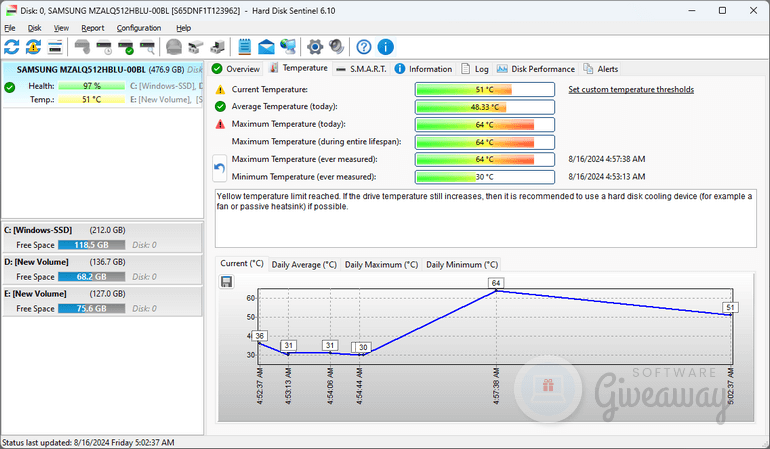Click the disk panel window toolbar icon
Image resolution: width=770 pixels, height=449 pixels.
(x=55, y=47)
